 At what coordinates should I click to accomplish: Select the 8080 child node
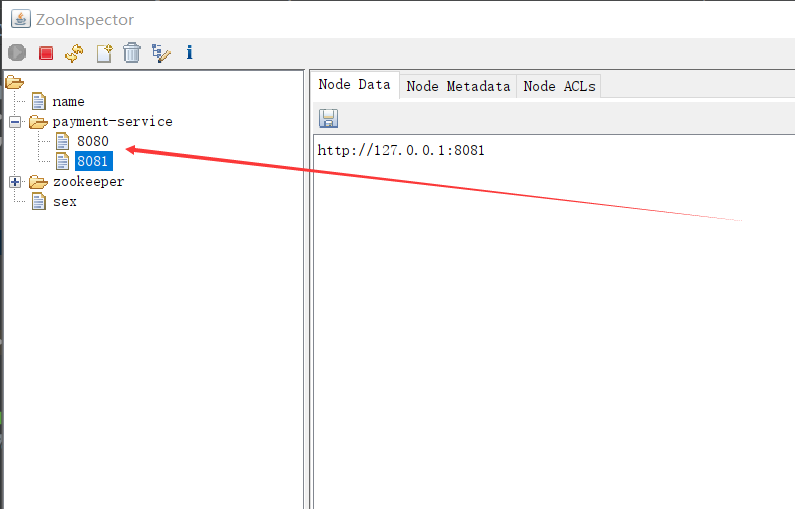93,141
